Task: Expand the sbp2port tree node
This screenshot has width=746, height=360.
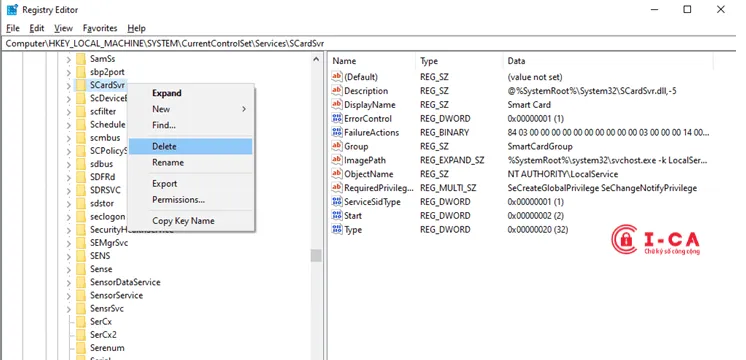Action: pos(69,73)
